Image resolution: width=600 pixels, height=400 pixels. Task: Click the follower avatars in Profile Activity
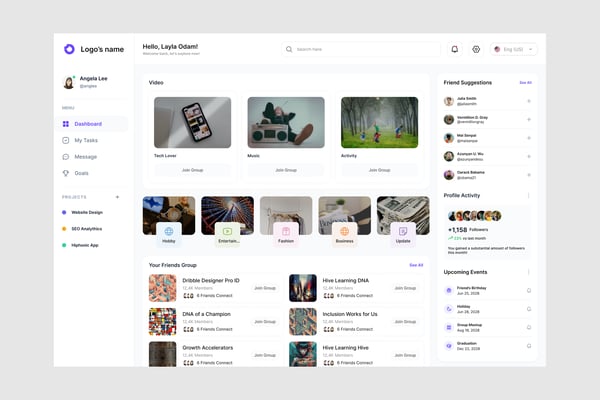[x=474, y=216]
